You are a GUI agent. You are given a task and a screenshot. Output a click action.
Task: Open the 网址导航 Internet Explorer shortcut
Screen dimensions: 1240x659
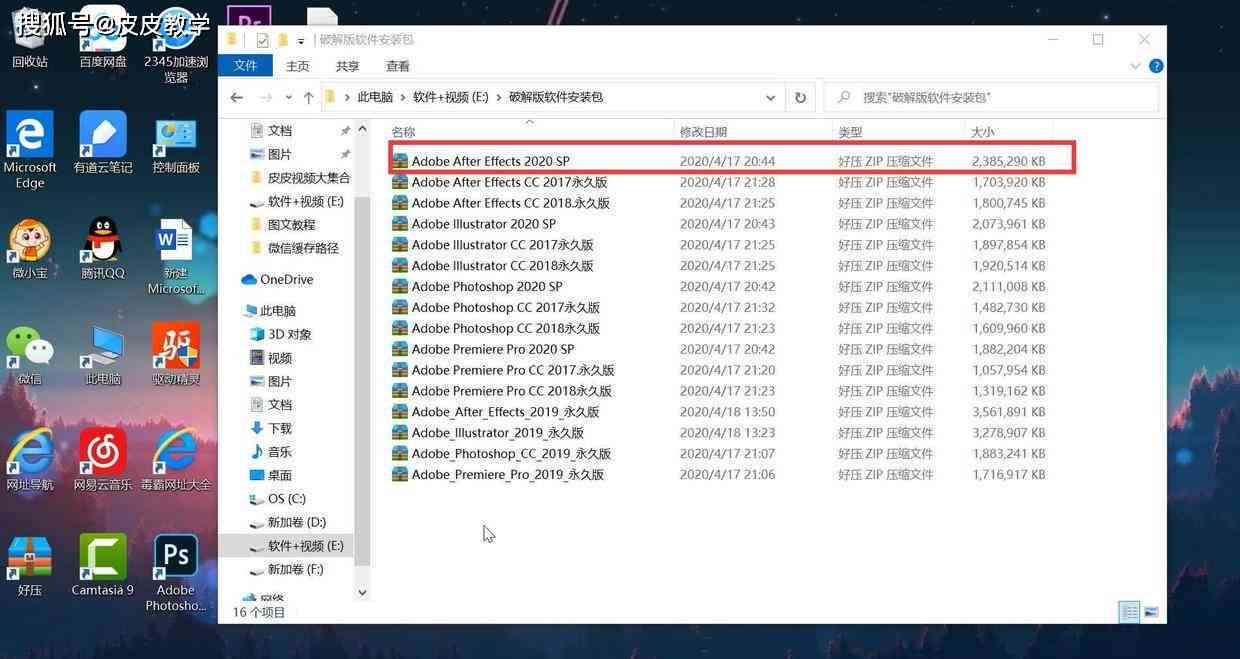pos(30,460)
